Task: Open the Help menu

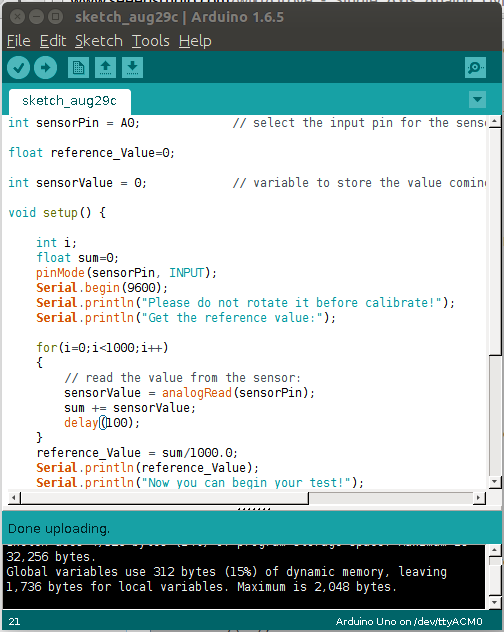Action: 195,41
